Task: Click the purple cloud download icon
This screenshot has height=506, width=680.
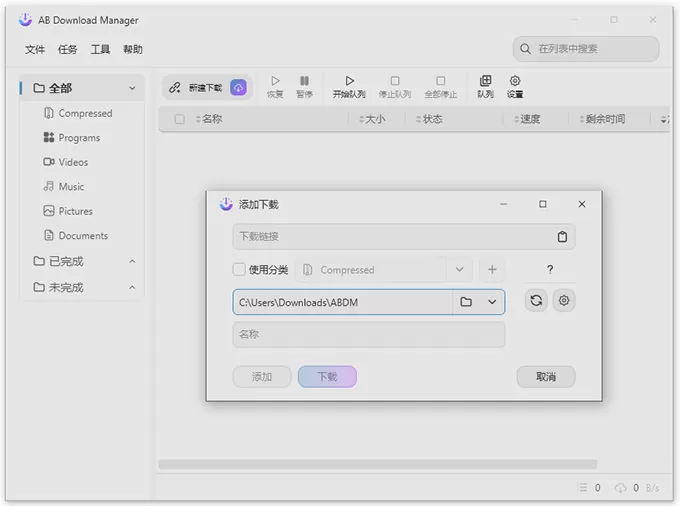Action: [239, 88]
